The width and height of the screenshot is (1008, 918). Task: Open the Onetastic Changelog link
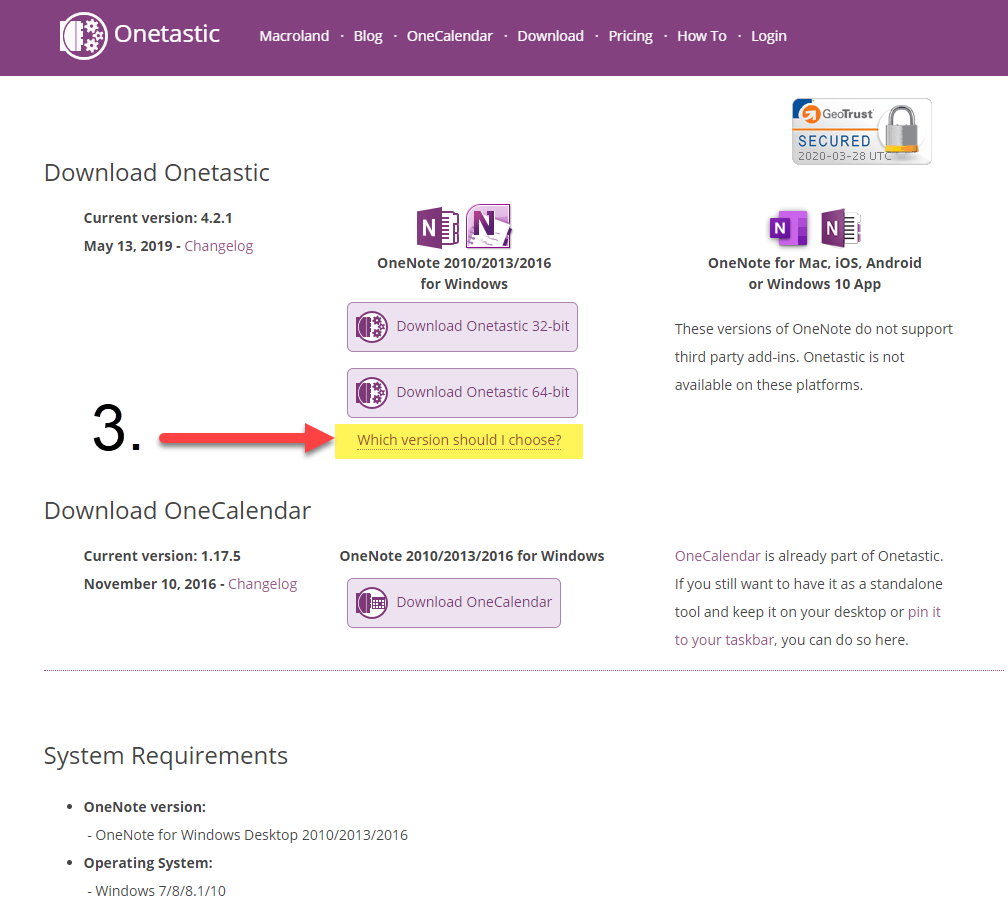pyautogui.click(x=219, y=246)
